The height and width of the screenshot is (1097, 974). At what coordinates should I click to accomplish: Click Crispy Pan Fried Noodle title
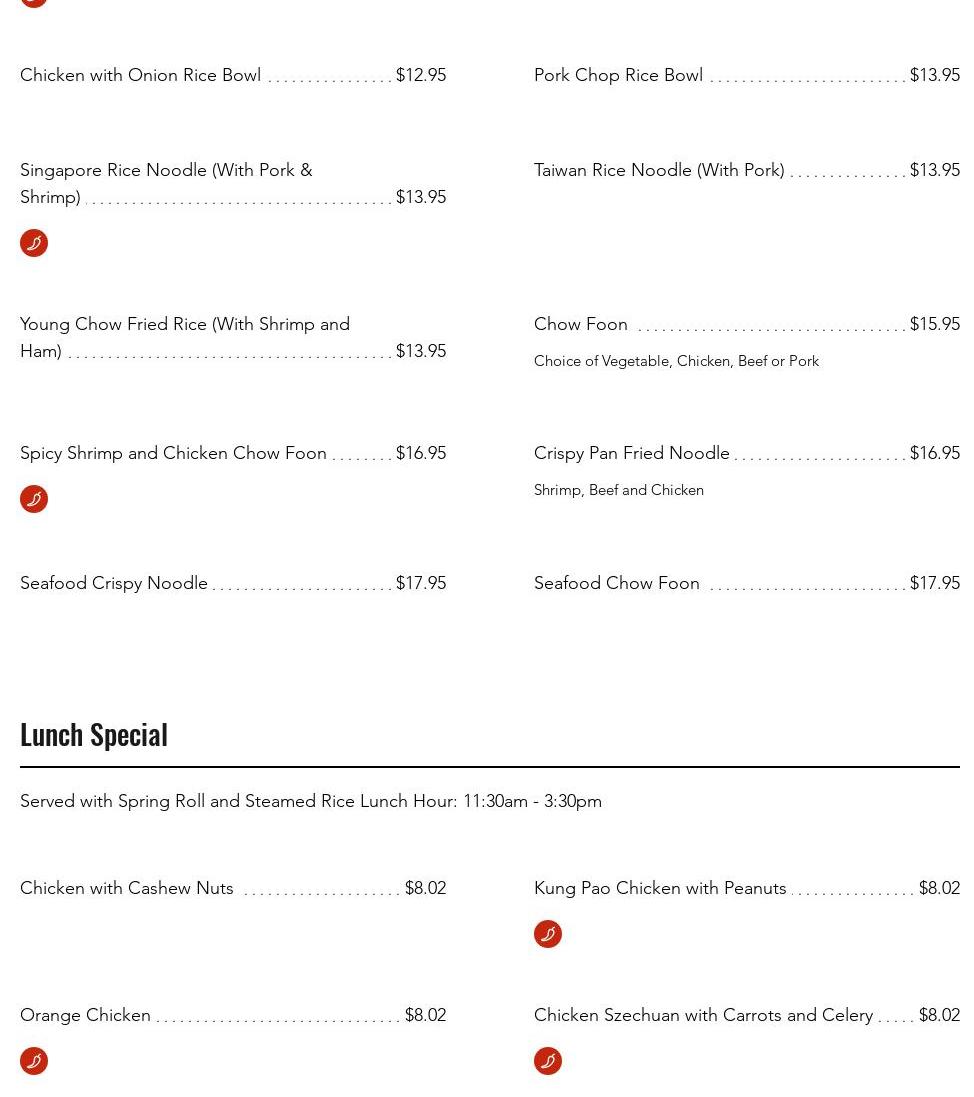[x=632, y=453]
